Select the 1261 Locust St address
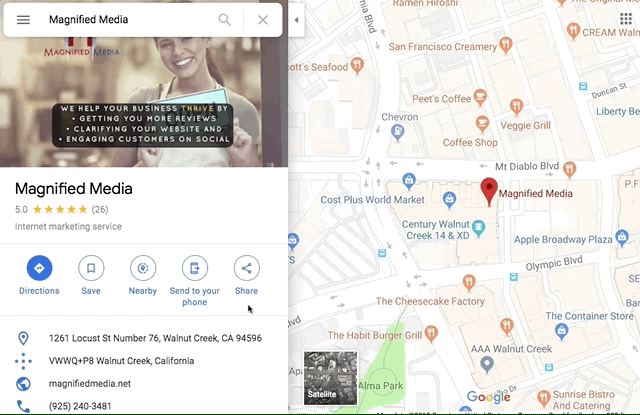640x415 pixels. [155, 338]
